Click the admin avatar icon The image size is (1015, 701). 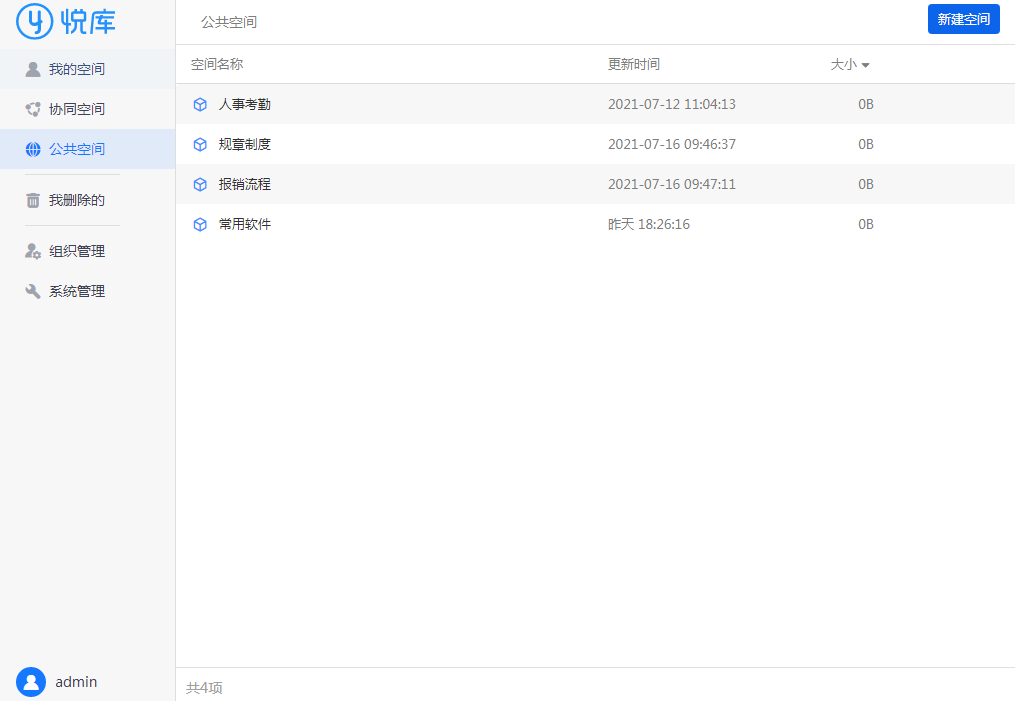pos(30,682)
